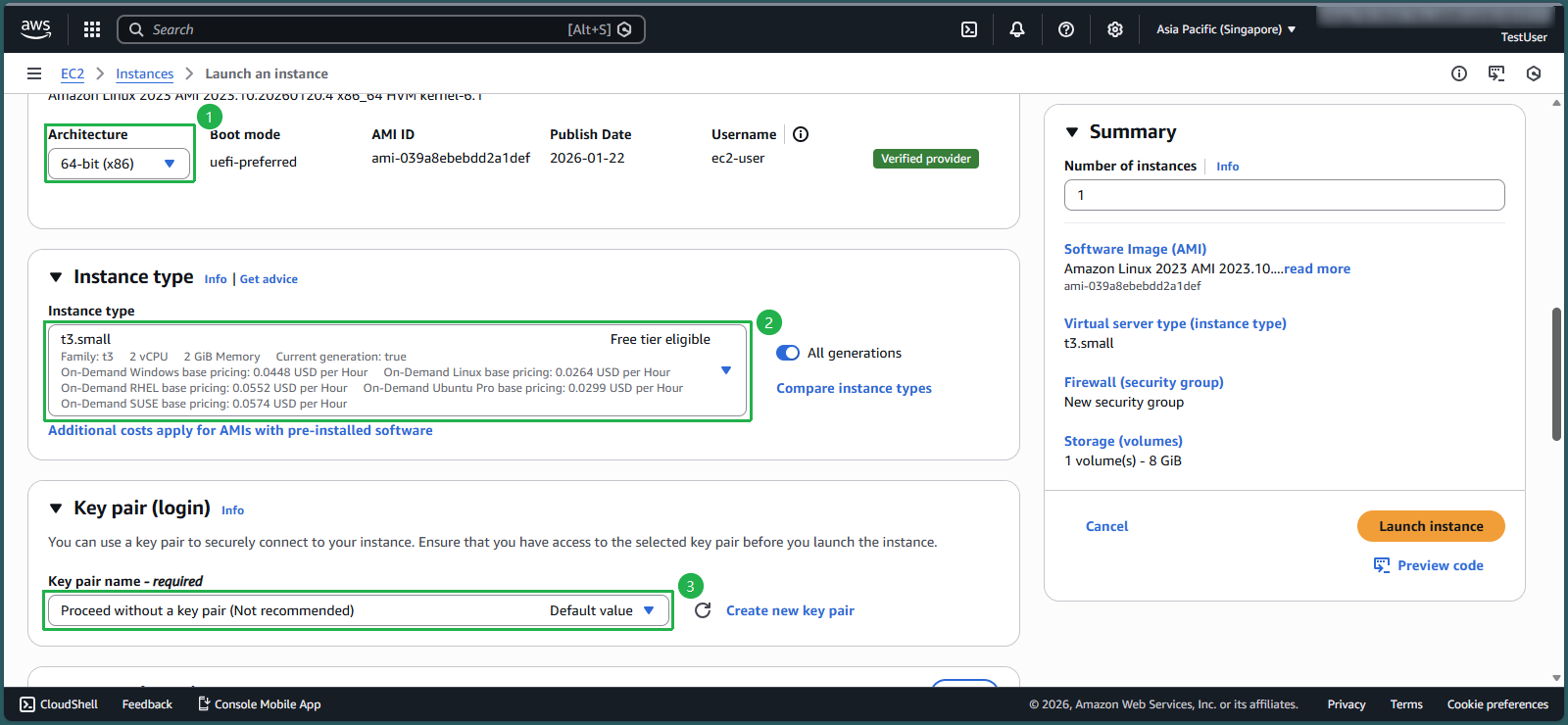Collapse the Summary panel
The image size is (1568, 725).
click(1072, 132)
